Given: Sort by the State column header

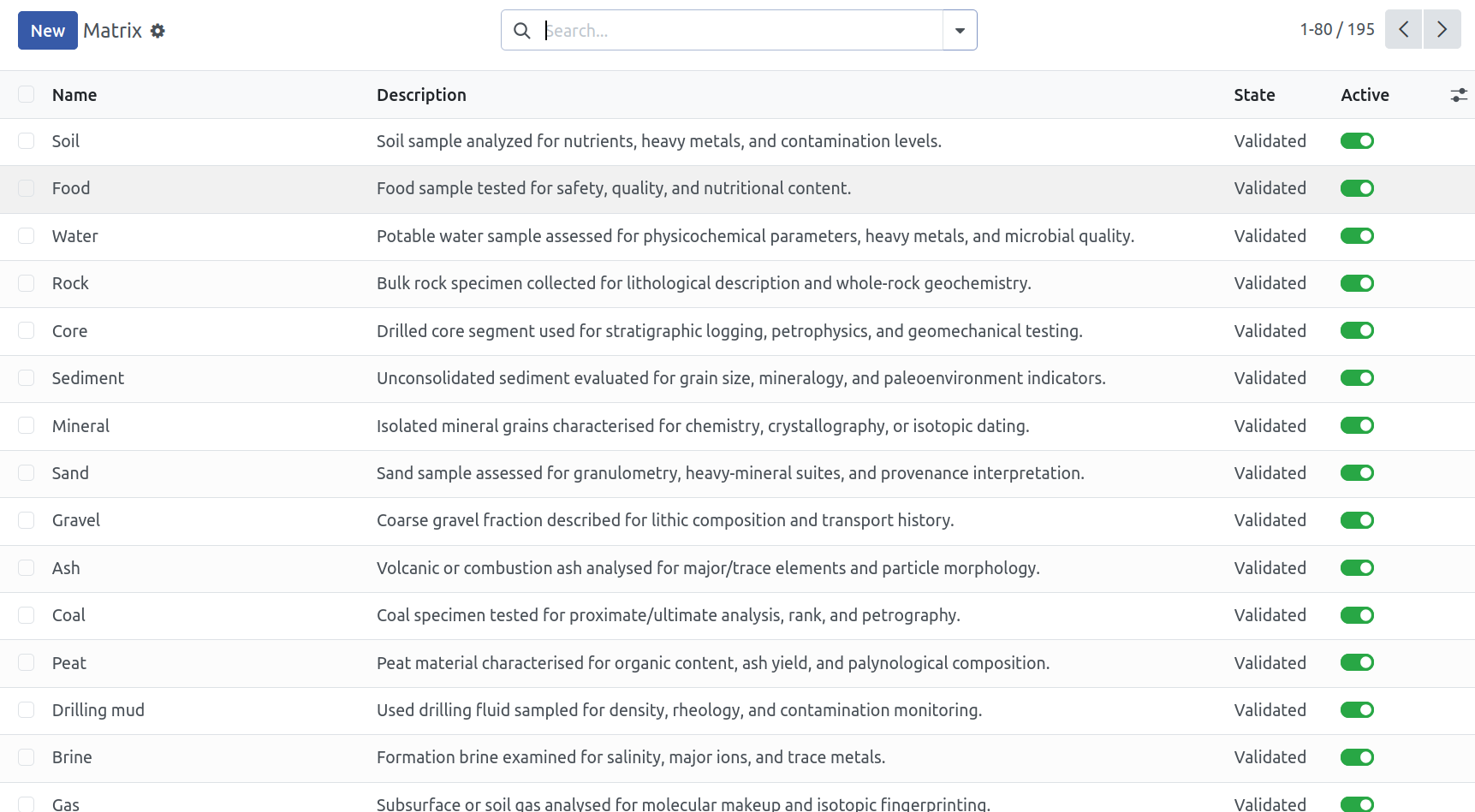Looking at the screenshot, I should (1254, 95).
